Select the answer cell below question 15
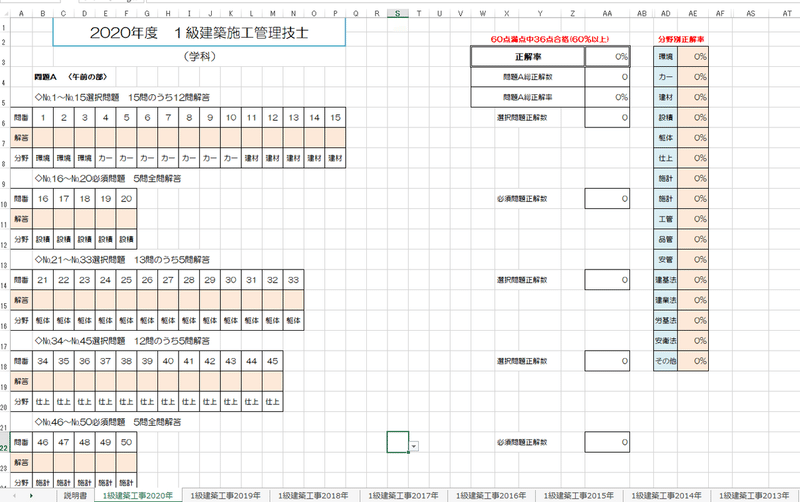Viewport: 800px width, 502px height. click(335, 138)
